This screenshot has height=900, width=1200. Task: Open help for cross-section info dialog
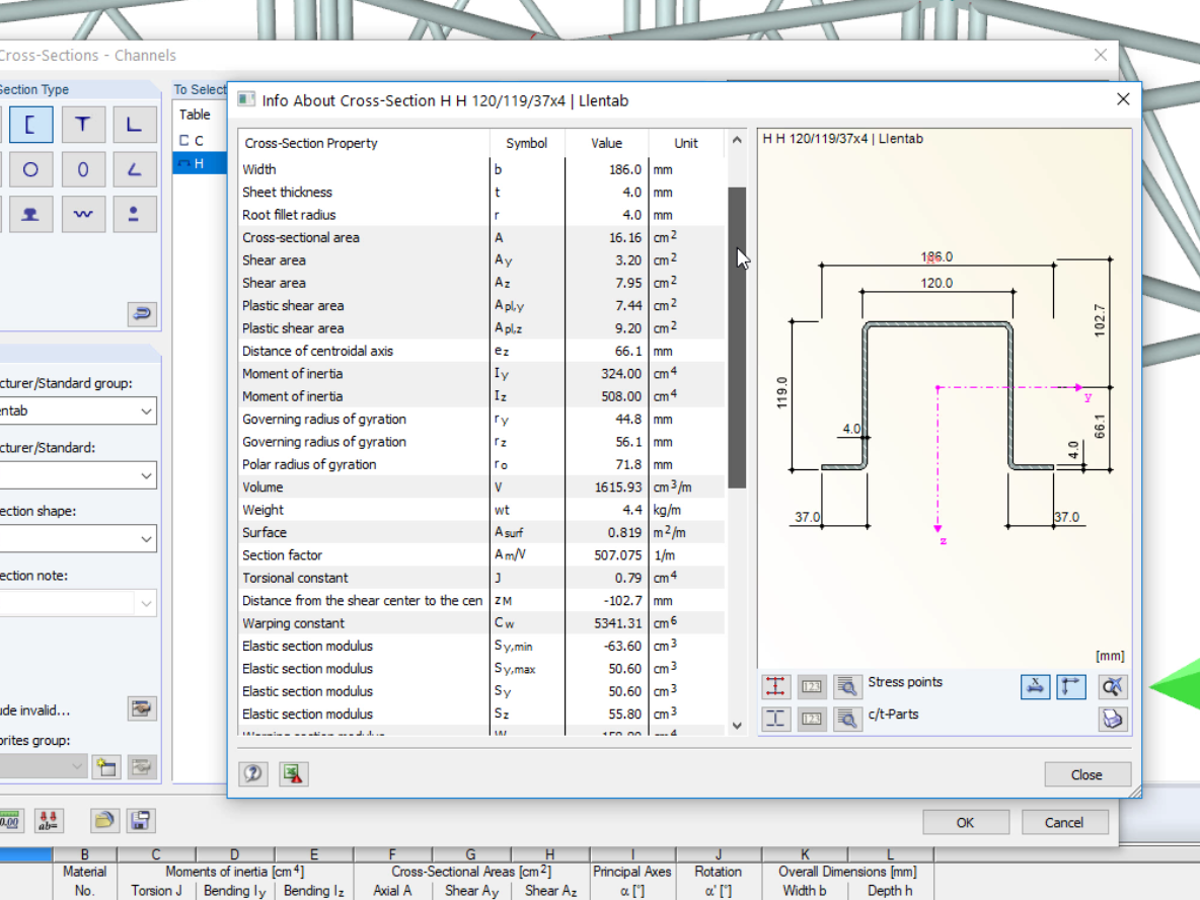pyautogui.click(x=253, y=773)
